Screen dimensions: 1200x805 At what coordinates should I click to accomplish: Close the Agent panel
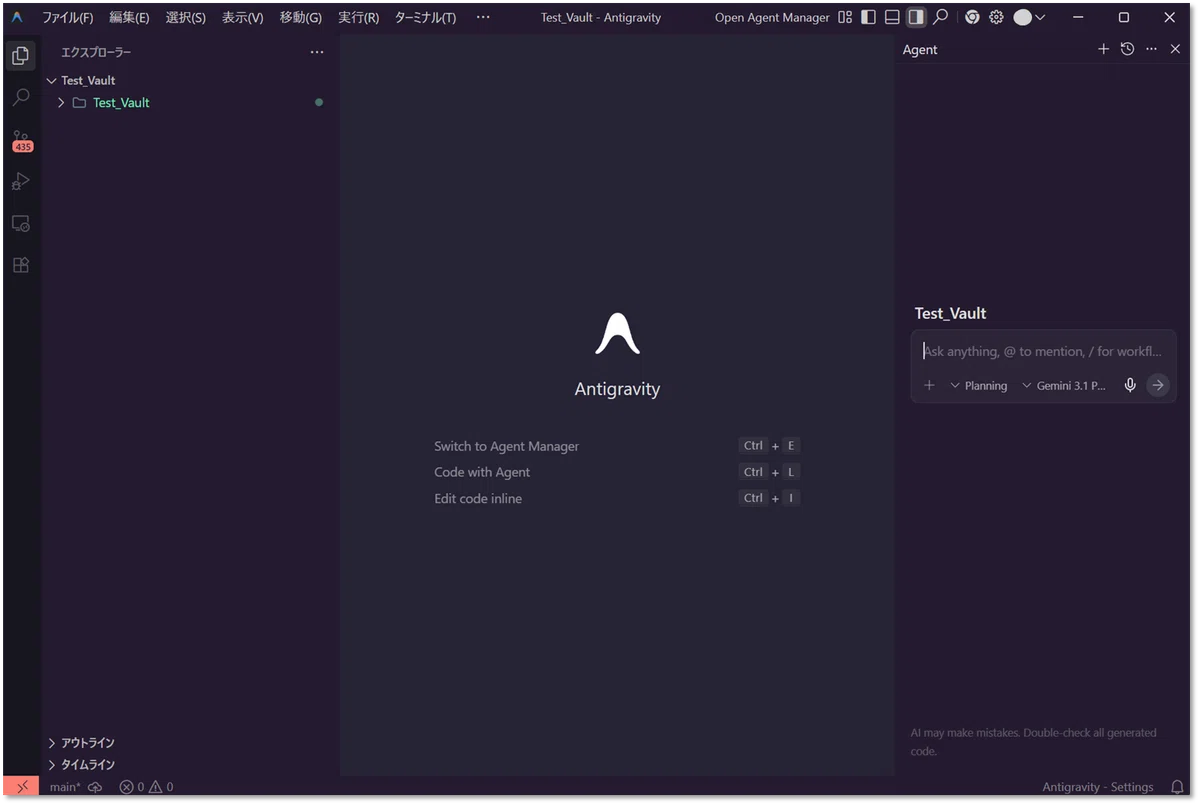[x=1175, y=49]
